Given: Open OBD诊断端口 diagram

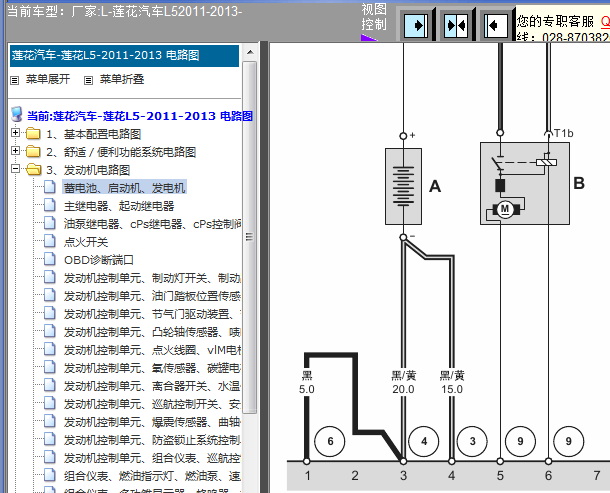Looking at the screenshot, I should tap(99, 260).
